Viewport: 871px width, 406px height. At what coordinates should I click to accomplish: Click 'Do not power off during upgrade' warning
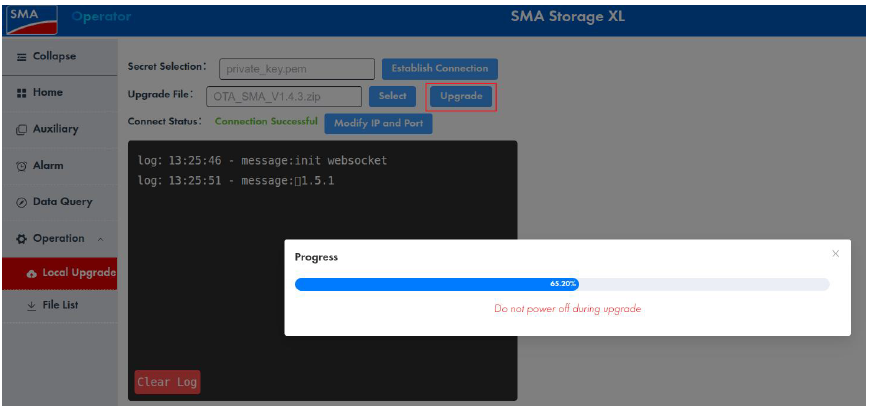568,309
